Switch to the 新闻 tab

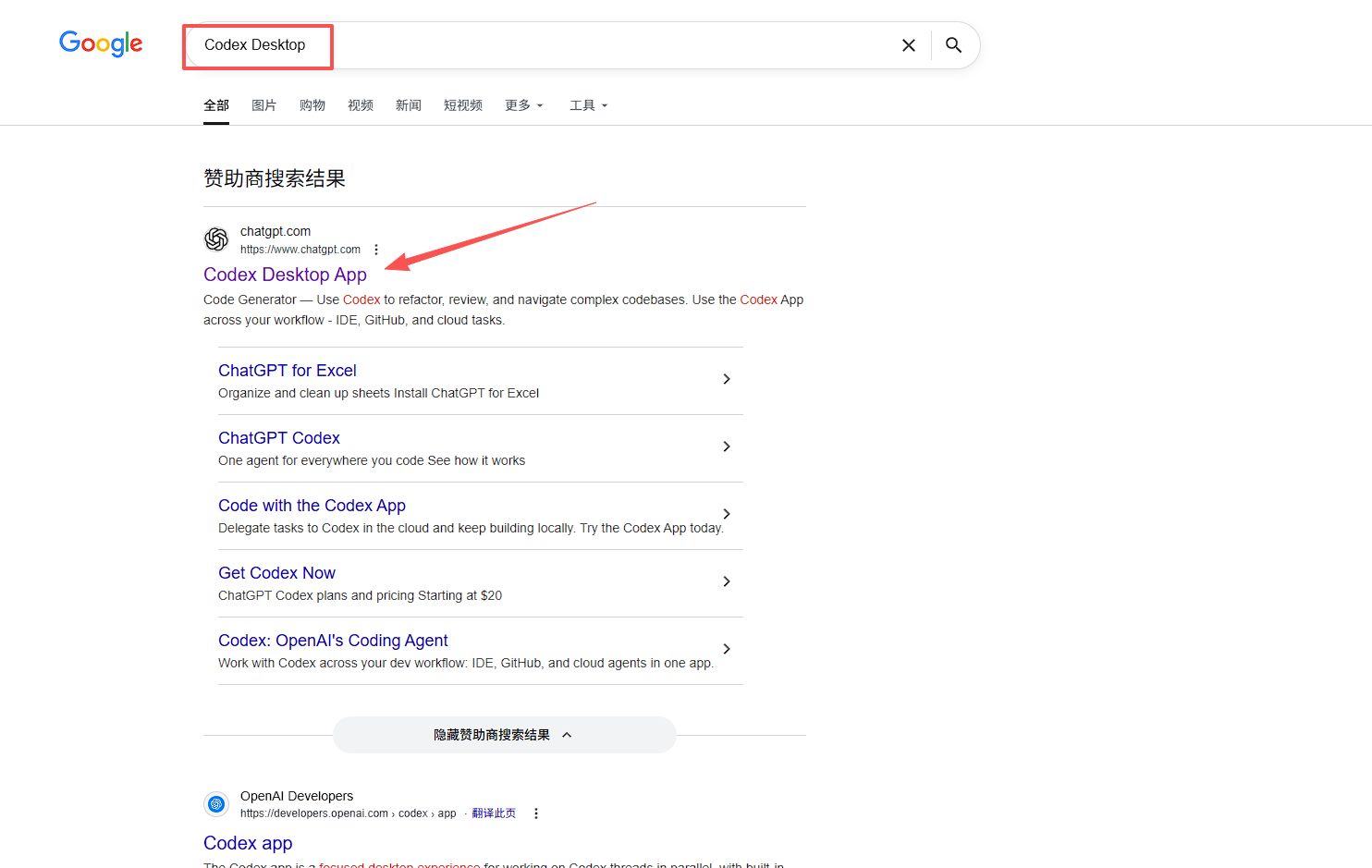409,105
